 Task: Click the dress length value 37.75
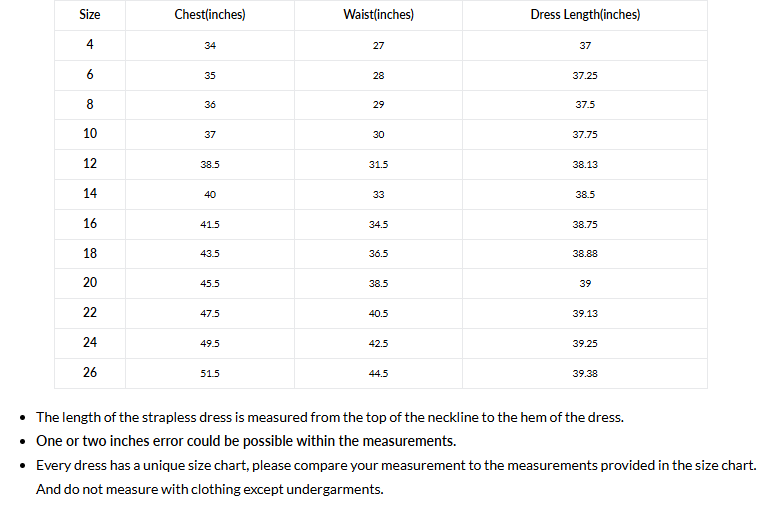[585, 135]
